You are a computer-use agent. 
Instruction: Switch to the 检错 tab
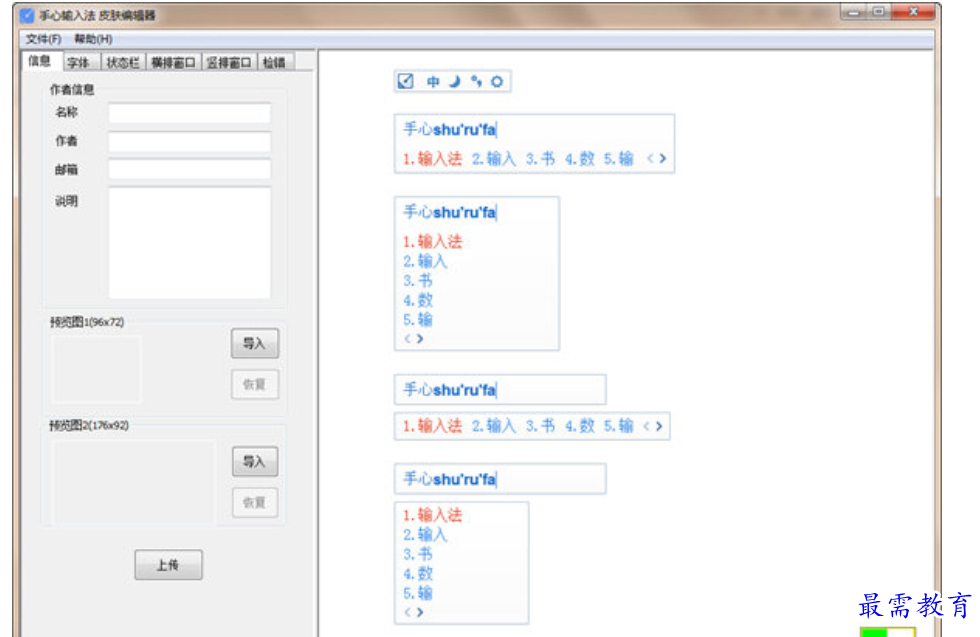[x=274, y=63]
